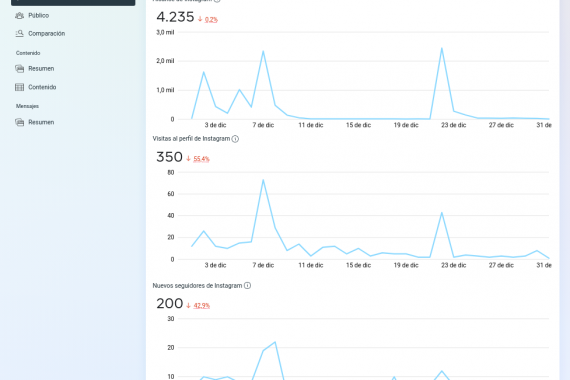Screen dimensions: 570x380
Task: Click Resumen icon under Mensajes
Action: [x=19, y=122]
